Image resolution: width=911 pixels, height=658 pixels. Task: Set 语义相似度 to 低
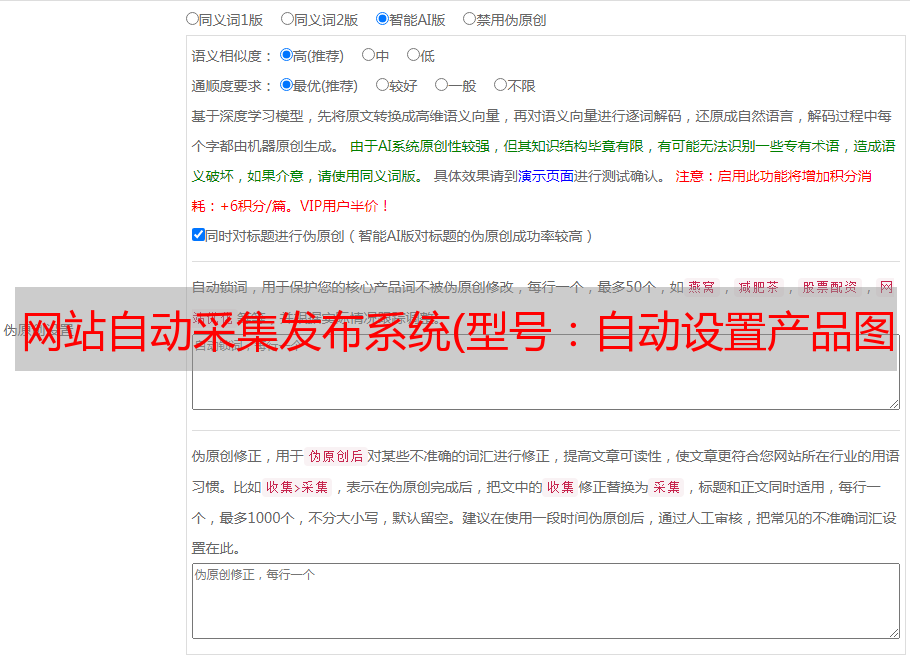click(x=413, y=55)
